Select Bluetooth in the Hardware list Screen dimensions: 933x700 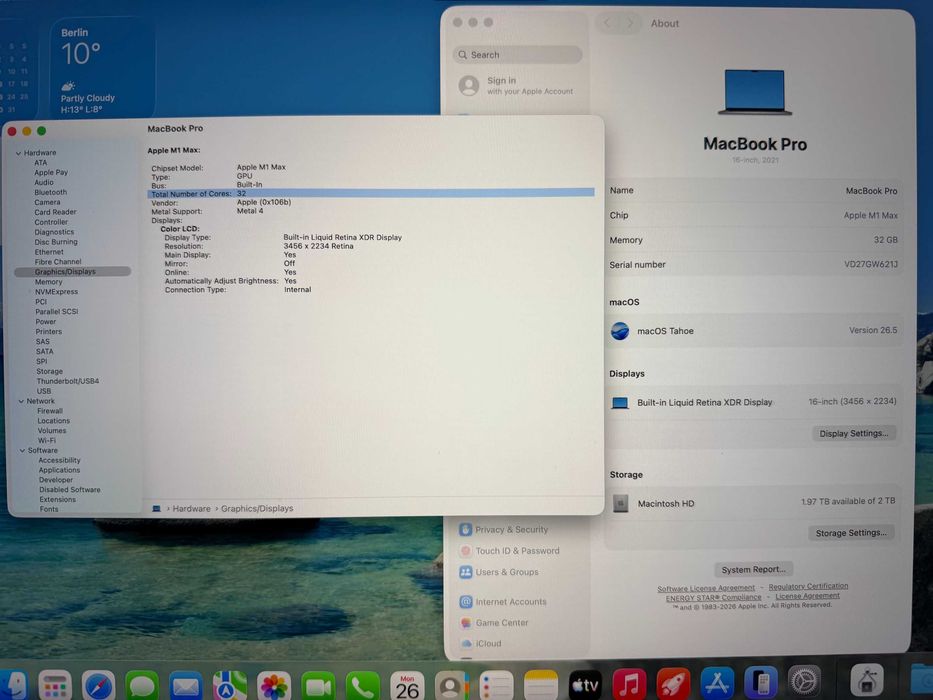tap(51, 192)
